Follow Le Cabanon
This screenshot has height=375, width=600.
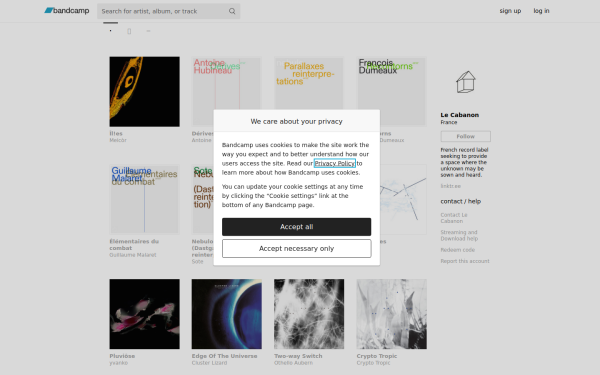tap(465, 136)
